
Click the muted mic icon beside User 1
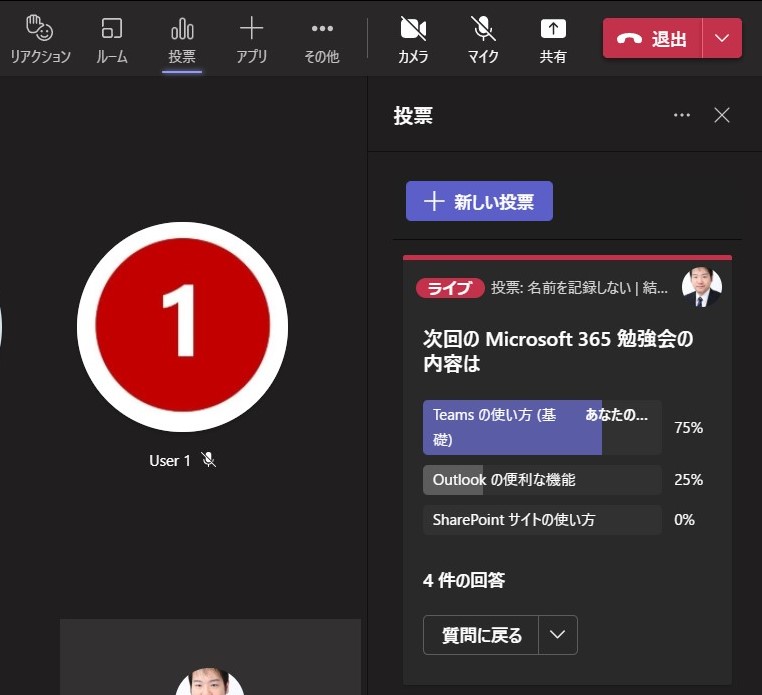209,460
